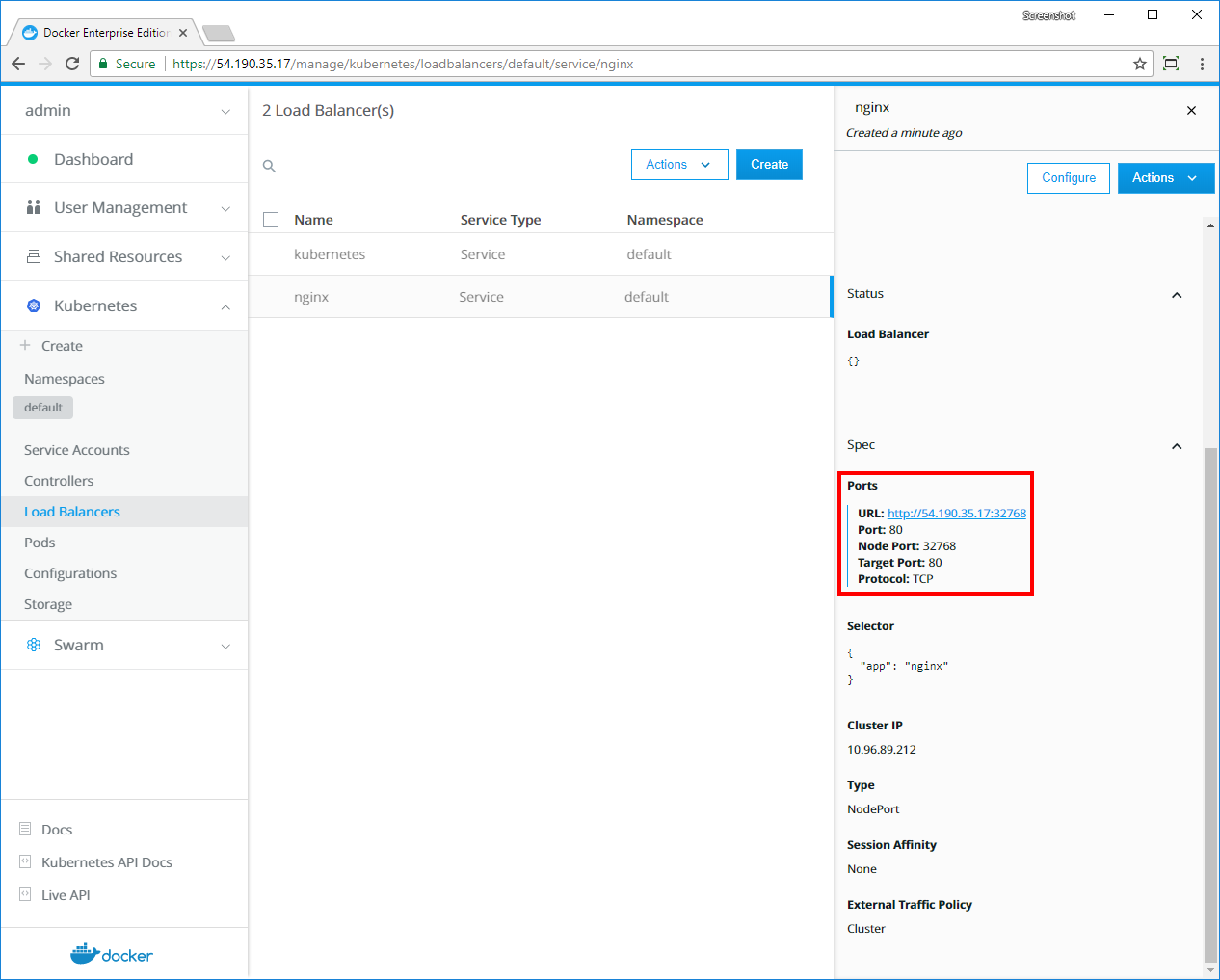
Task: Close the nginx details panel
Action: click(1191, 111)
